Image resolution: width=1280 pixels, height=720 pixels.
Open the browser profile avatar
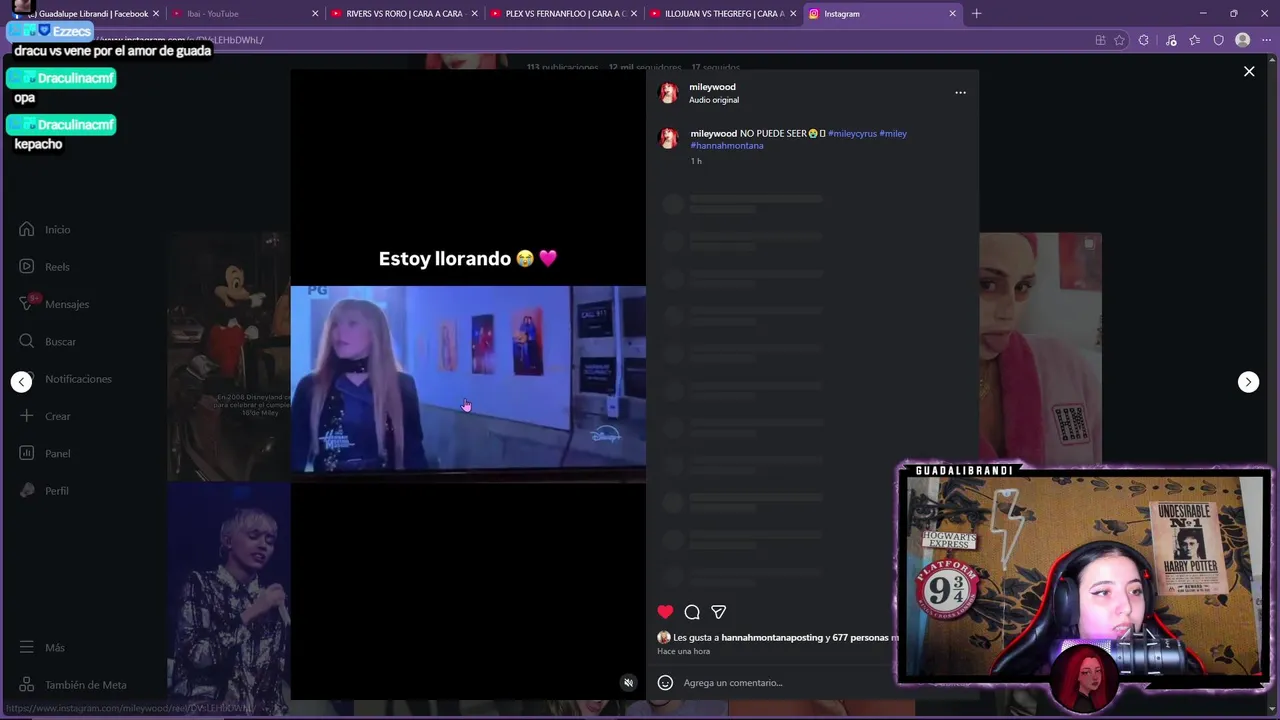1242,40
